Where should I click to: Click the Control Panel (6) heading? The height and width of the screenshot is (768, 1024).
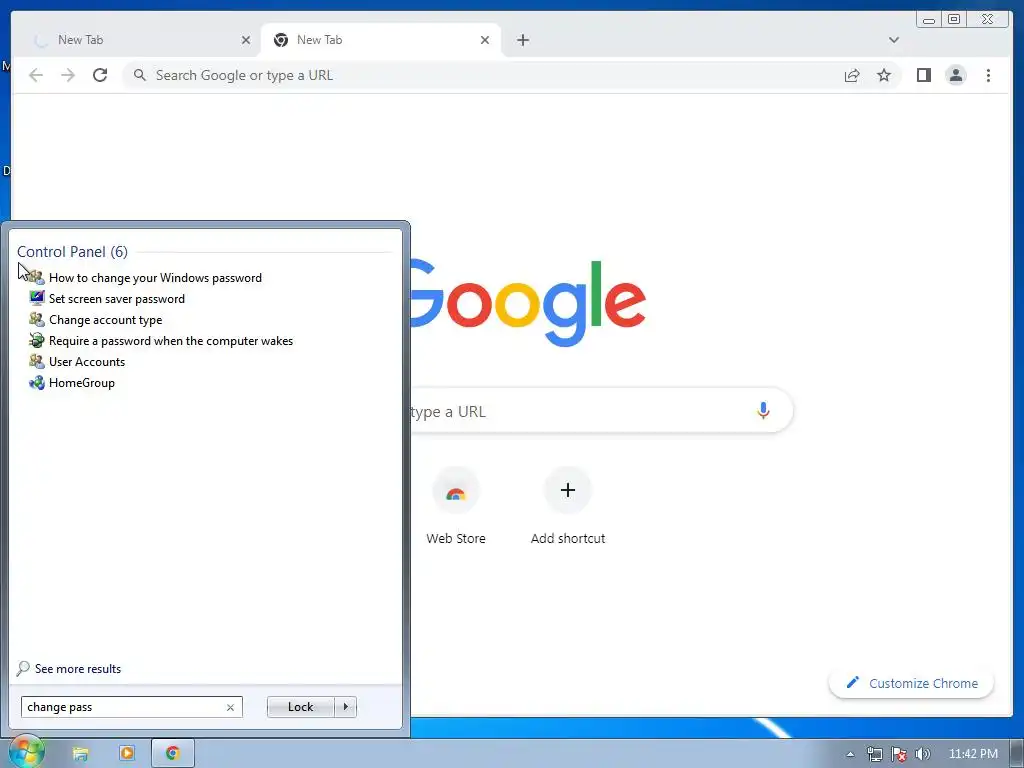coord(72,251)
